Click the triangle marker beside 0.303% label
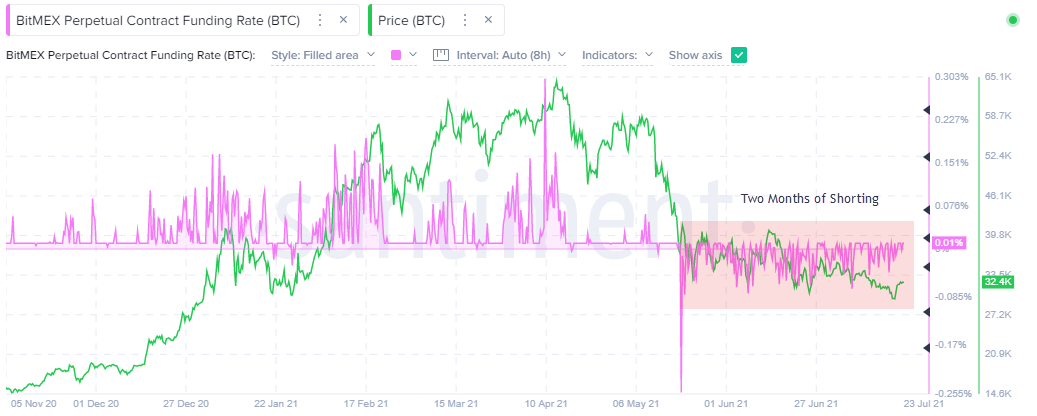Image resolution: width=1037 pixels, height=416 pixels. [x=925, y=79]
